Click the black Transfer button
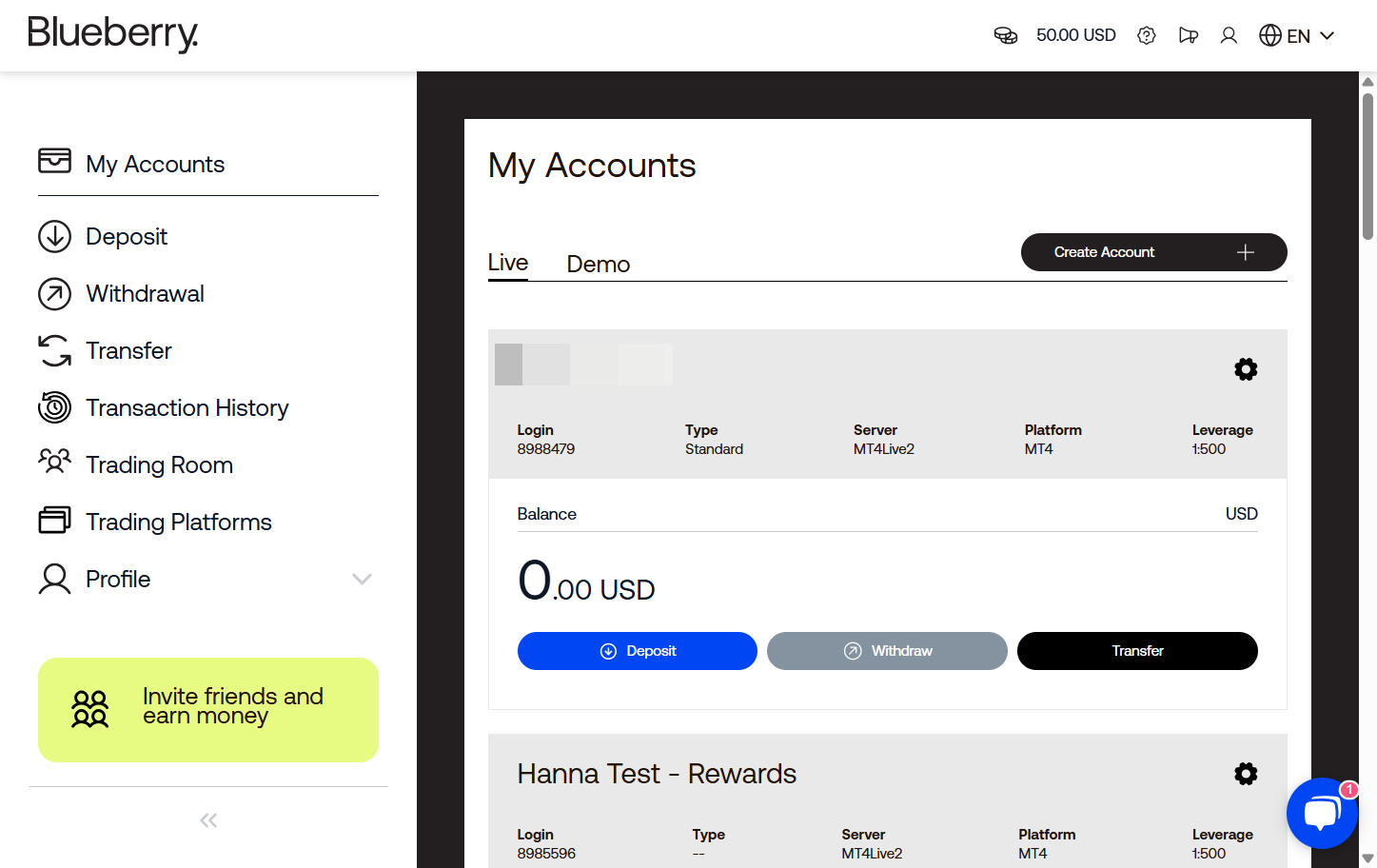The height and width of the screenshot is (868, 1377). click(1137, 651)
